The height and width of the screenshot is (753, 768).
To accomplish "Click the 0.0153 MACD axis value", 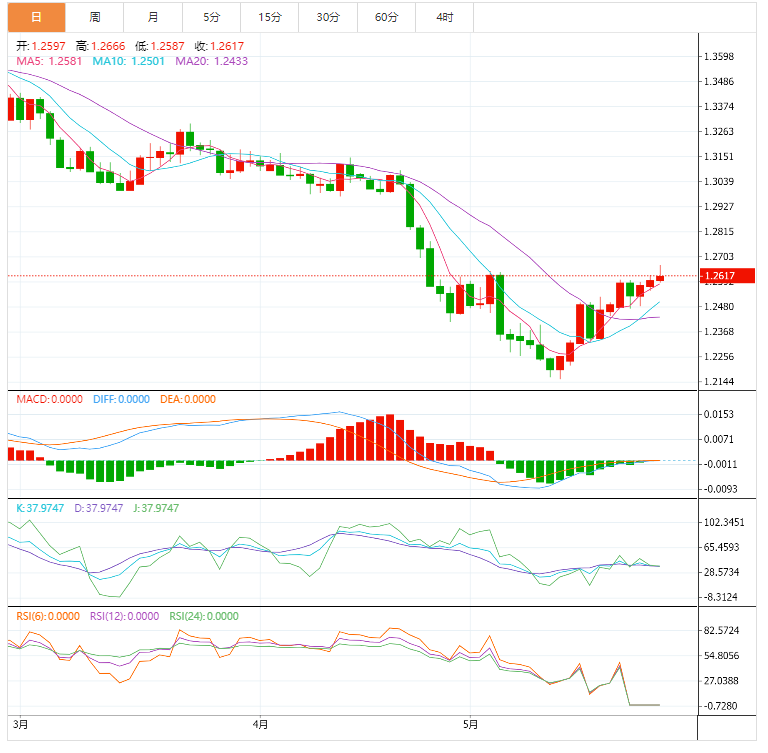I will tap(719, 414).
